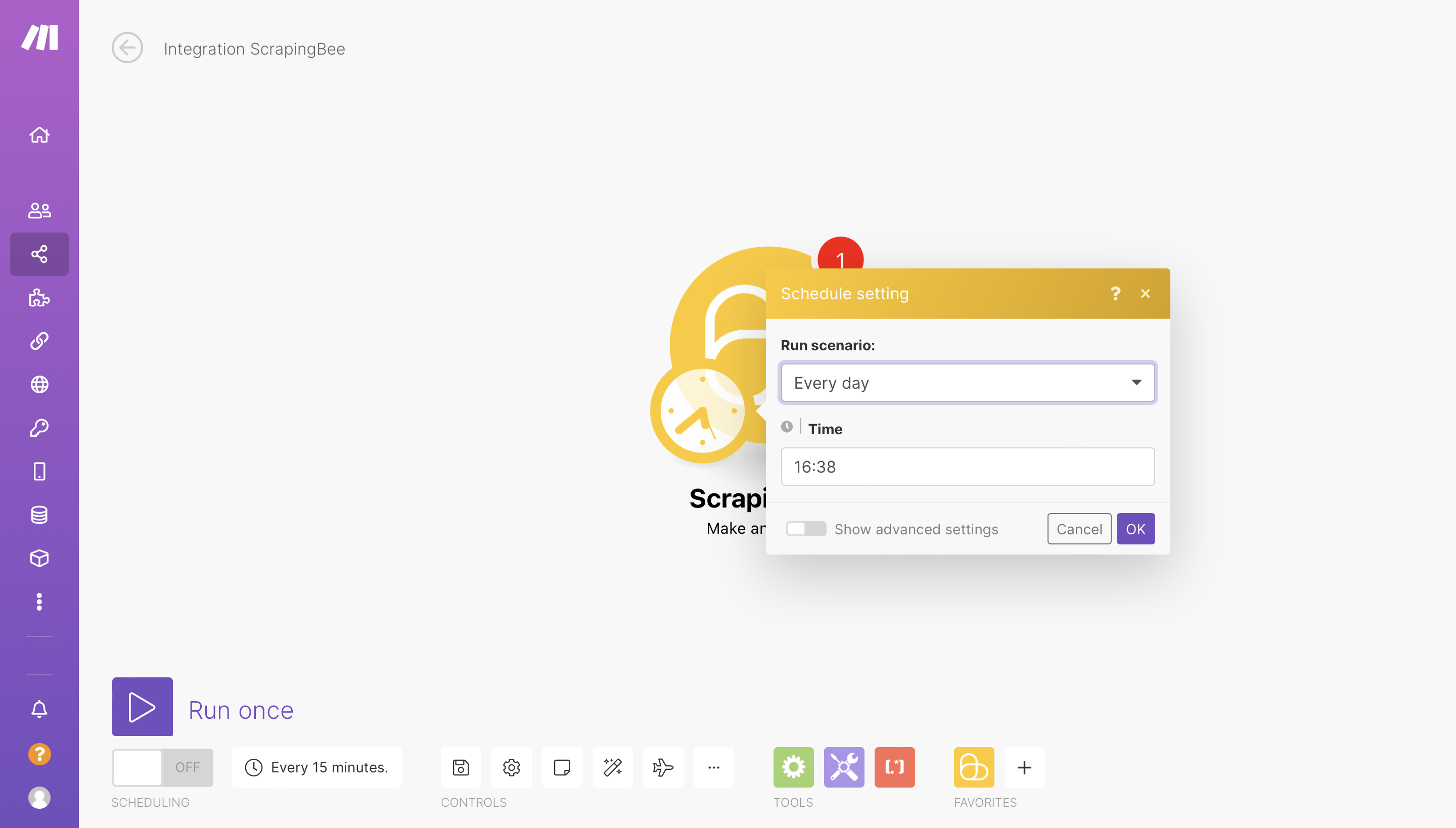
Task: Click the key or secrets icon
Action: (x=39, y=428)
